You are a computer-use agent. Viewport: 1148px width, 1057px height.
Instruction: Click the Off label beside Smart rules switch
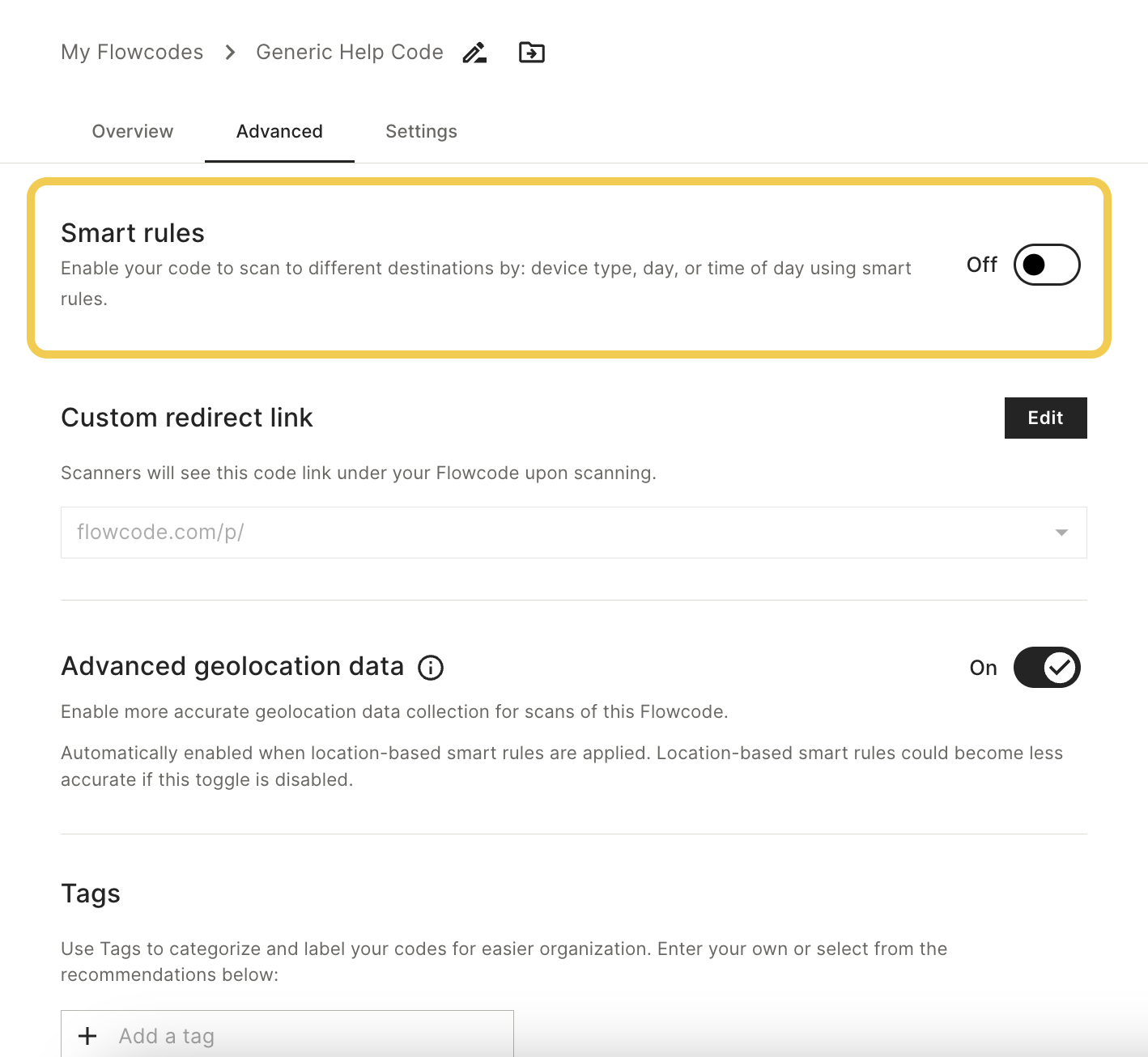click(982, 265)
